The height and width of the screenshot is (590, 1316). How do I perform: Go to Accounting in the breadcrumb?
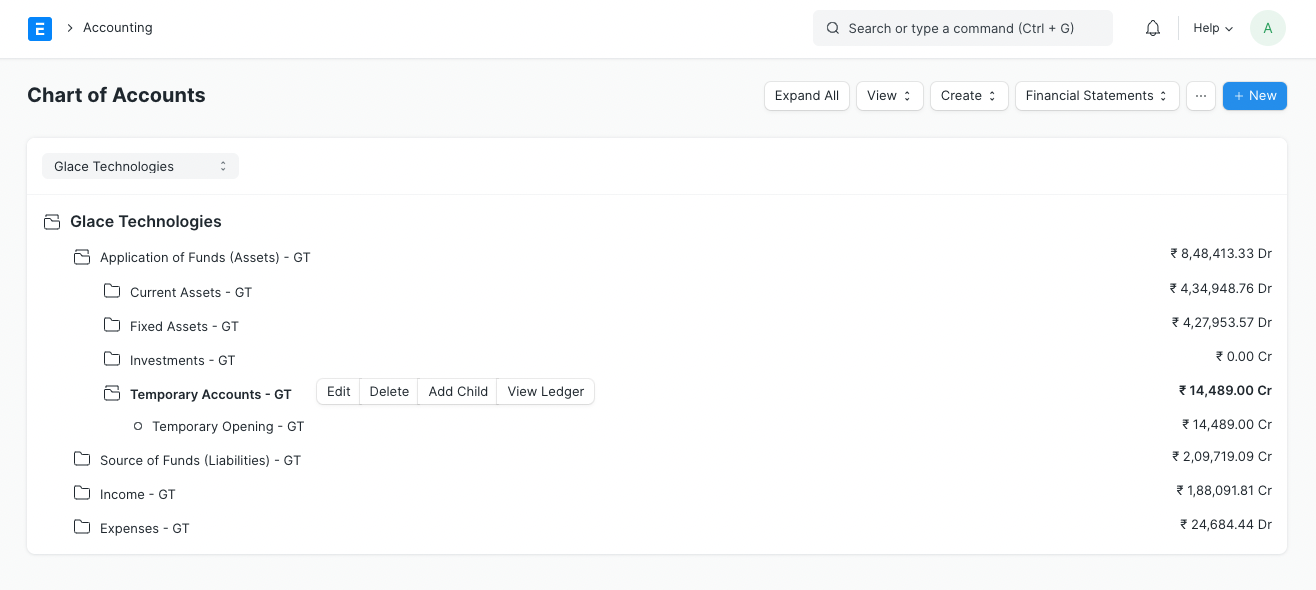click(118, 28)
